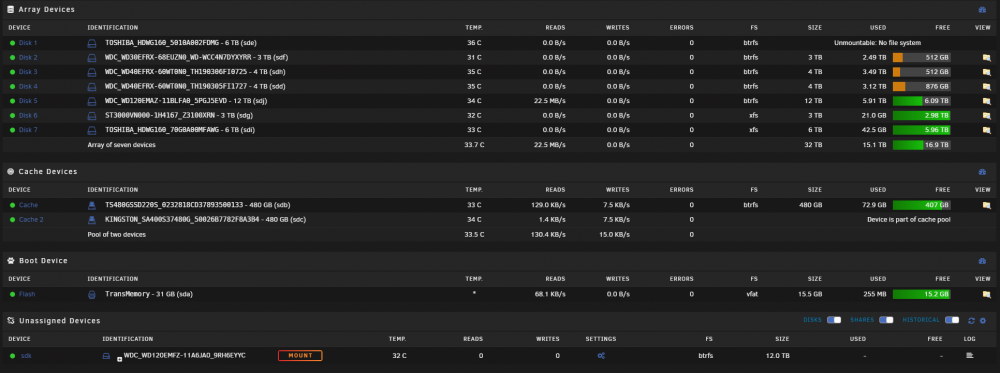Click the Boot Device header gauge icon

(x=982, y=261)
